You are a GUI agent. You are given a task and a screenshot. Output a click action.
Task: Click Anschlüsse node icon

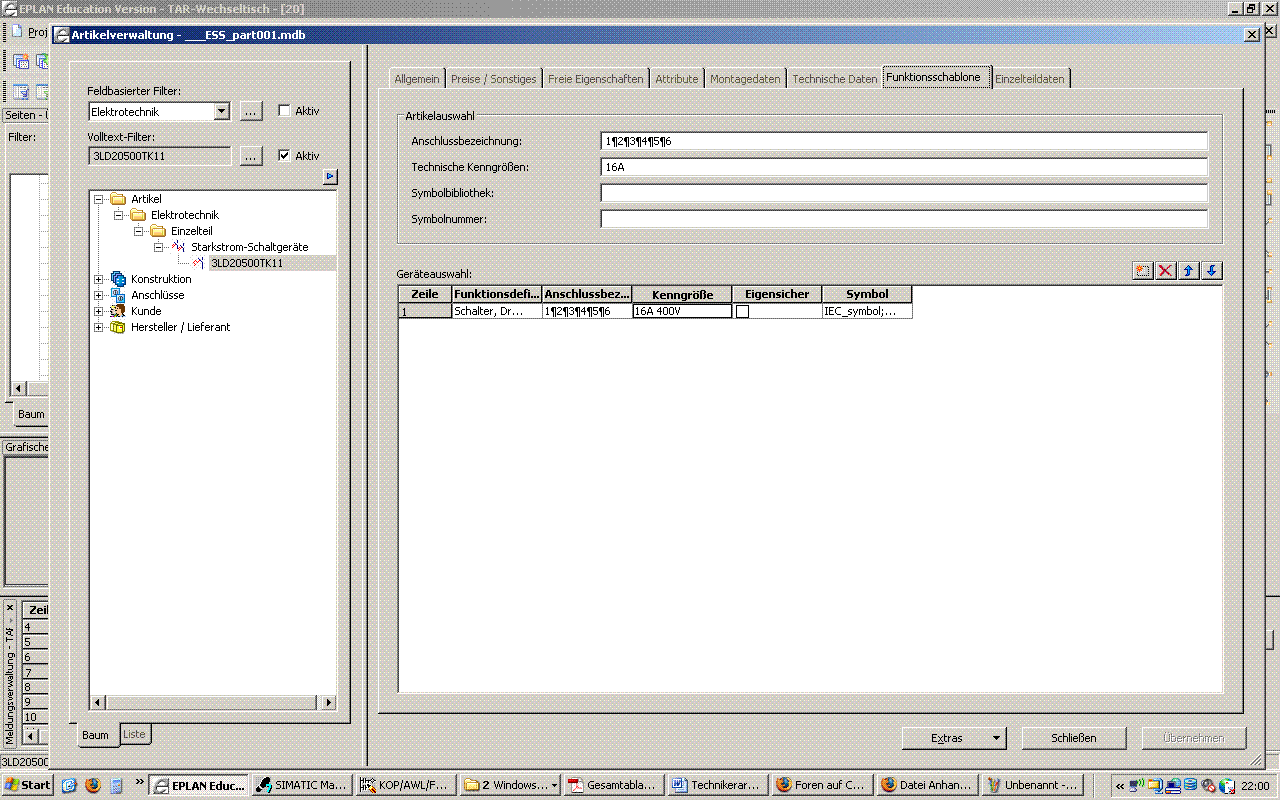118,295
